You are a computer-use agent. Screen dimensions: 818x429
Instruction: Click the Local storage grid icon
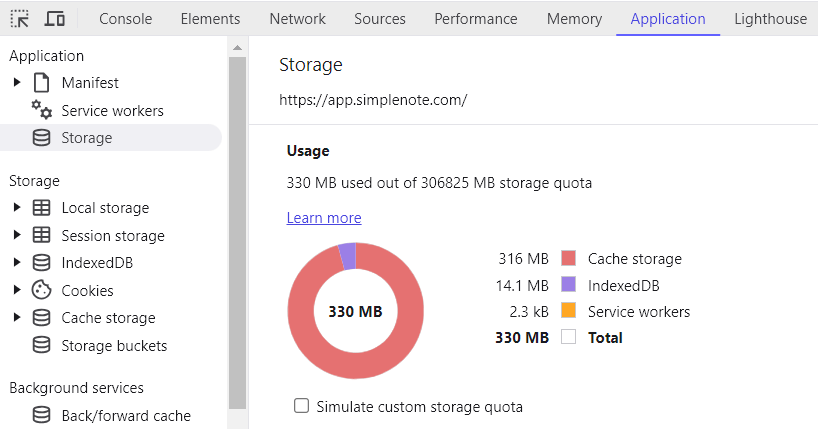point(42,208)
